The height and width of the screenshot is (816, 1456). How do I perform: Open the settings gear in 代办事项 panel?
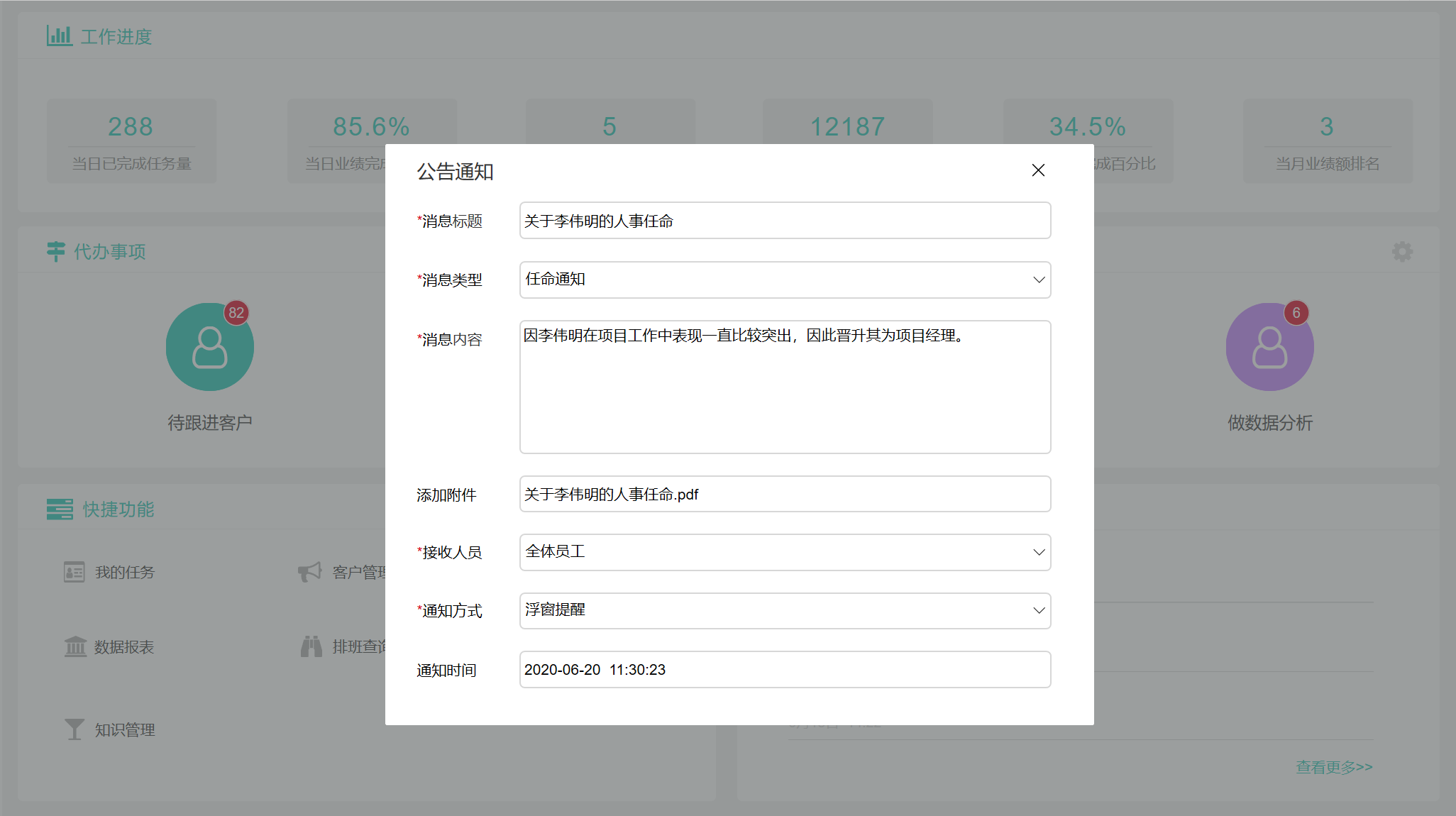coord(1402,251)
